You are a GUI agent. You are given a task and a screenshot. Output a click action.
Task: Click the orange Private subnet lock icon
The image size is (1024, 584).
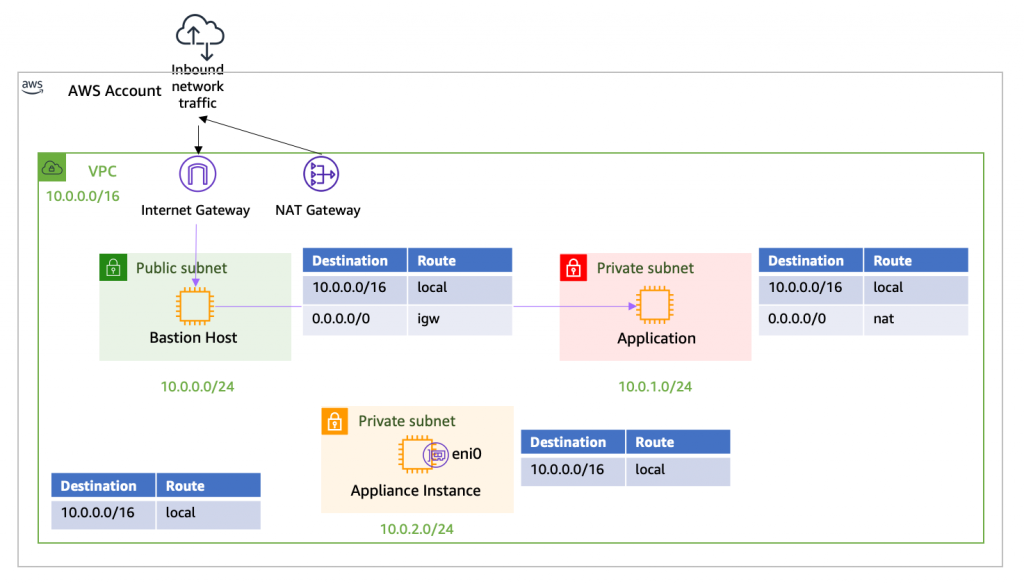tap(334, 421)
